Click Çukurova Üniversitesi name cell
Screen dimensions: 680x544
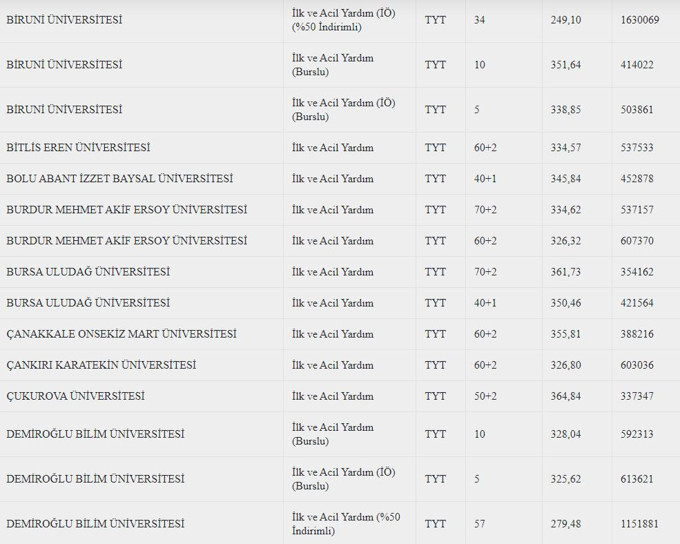point(75,396)
